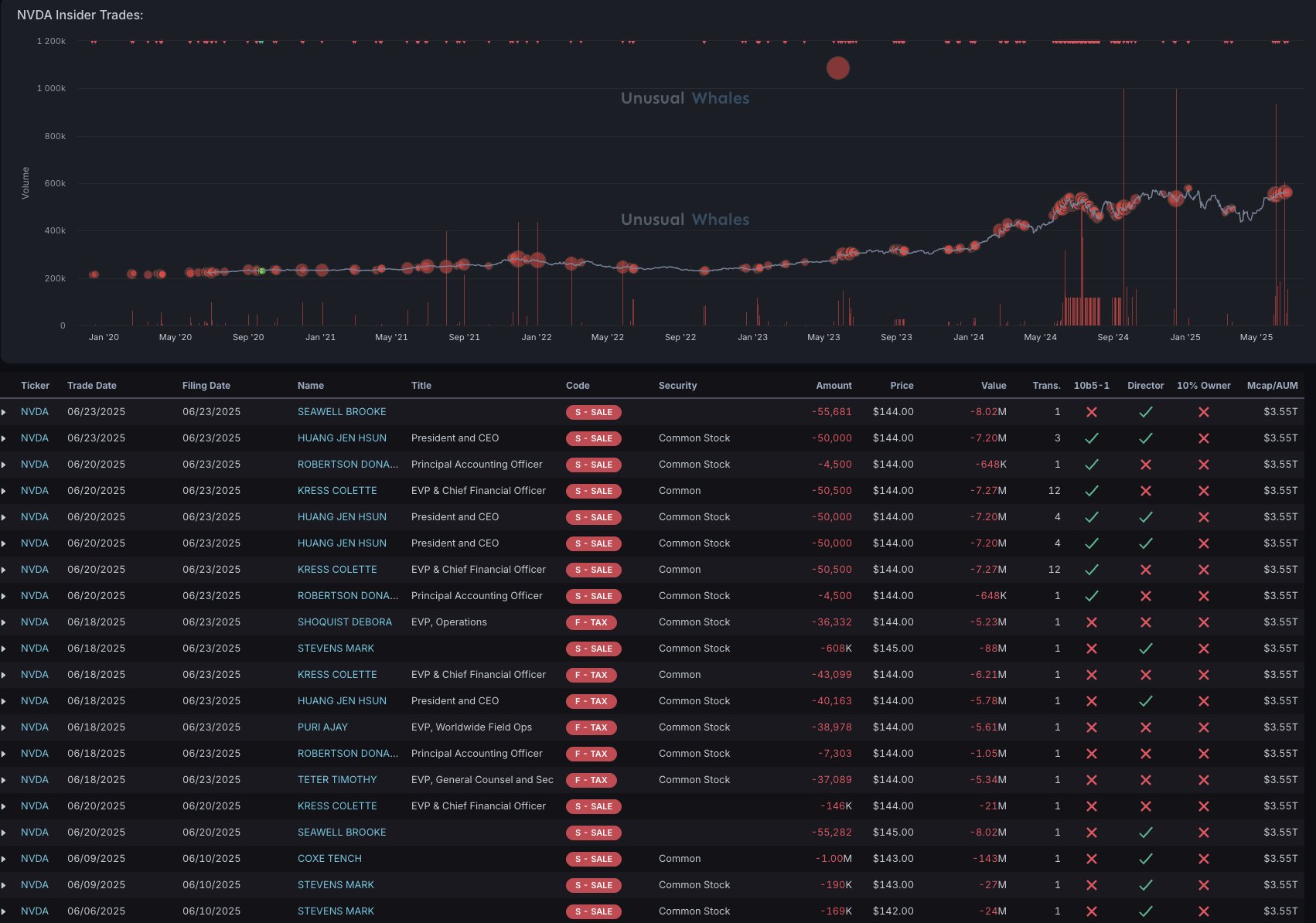Click the F - TAX badge for Puri Ajay
Screen dimensions: 1316x923
point(592,727)
